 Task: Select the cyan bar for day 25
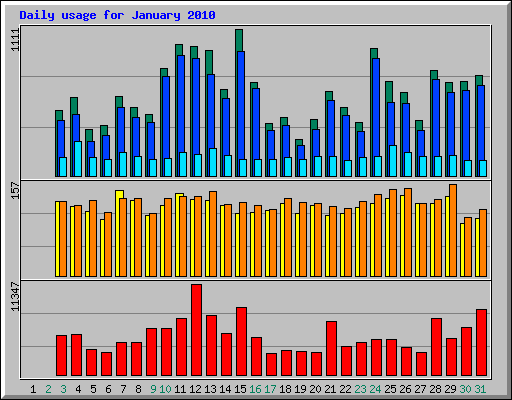(393, 161)
